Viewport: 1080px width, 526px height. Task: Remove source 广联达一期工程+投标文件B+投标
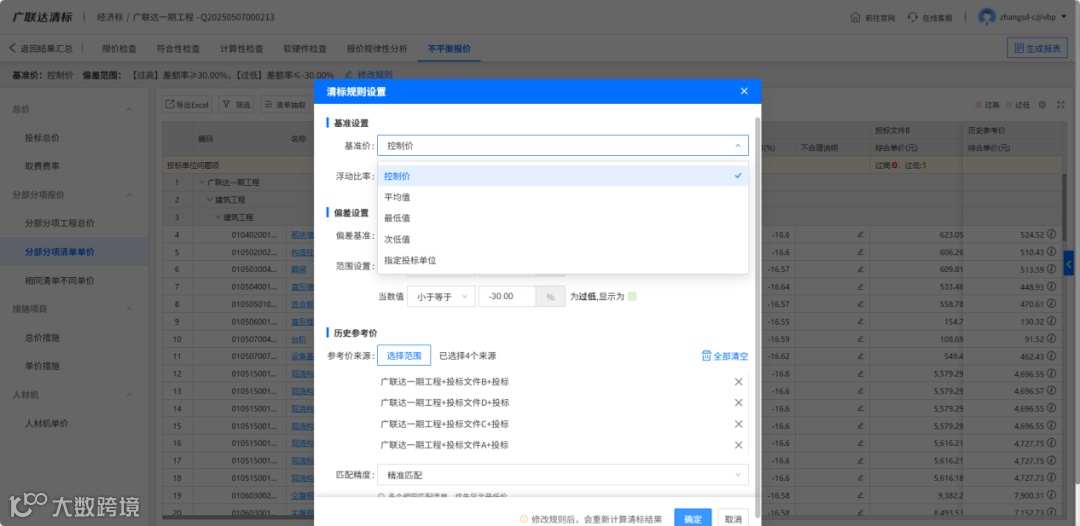(x=738, y=382)
